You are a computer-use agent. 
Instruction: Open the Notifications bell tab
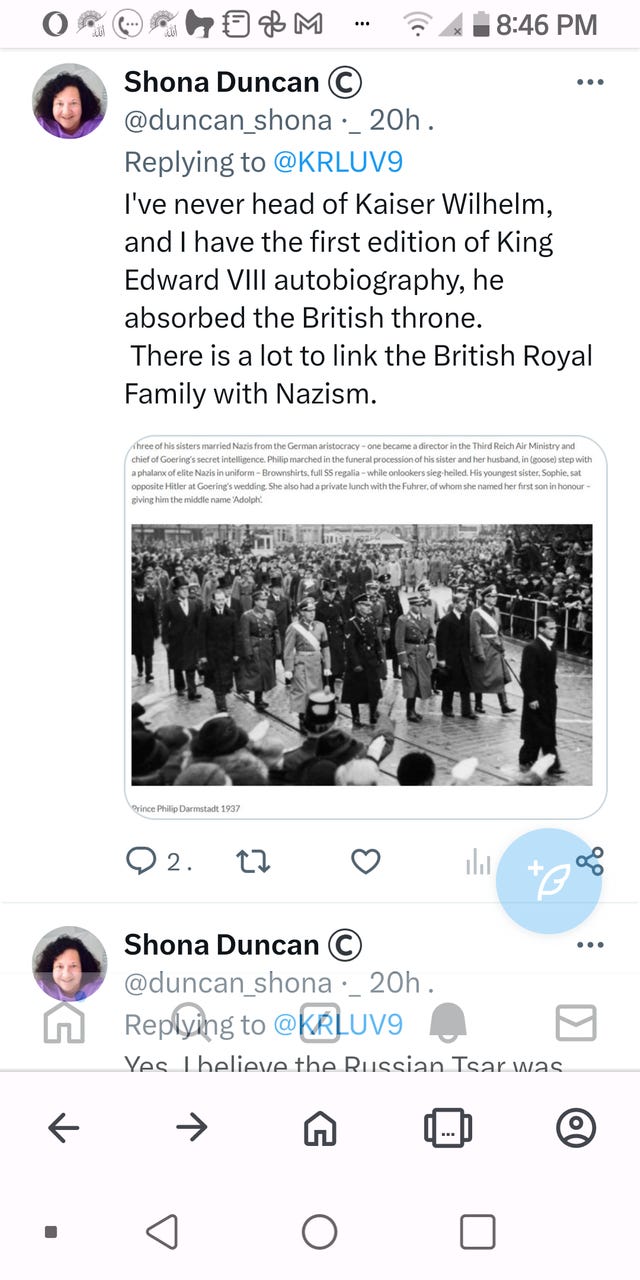pos(448,1023)
